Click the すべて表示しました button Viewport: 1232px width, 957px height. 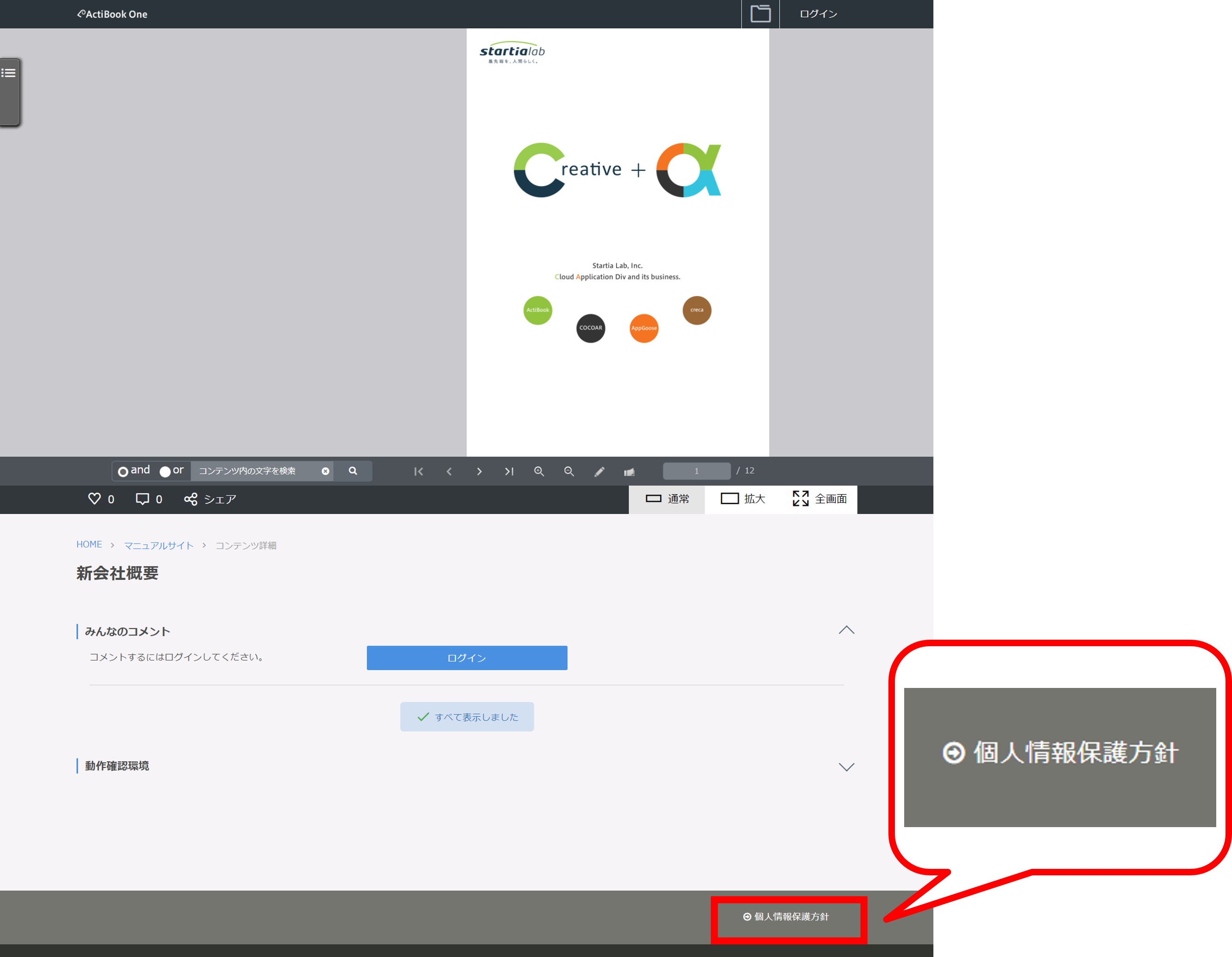tap(467, 717)
